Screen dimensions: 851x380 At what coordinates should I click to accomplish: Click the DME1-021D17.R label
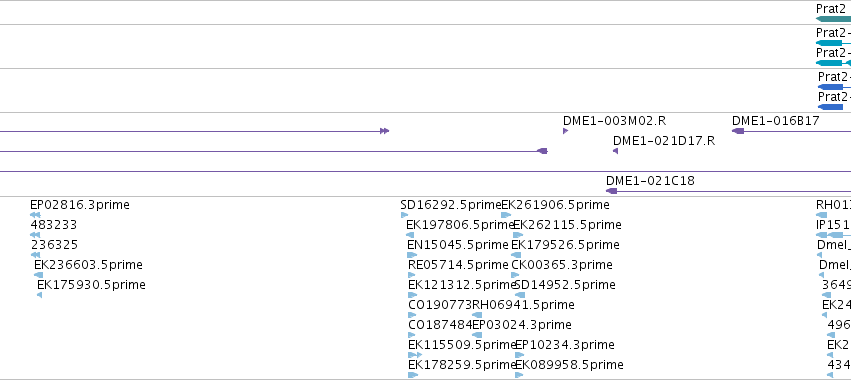(x=664, y=141)
